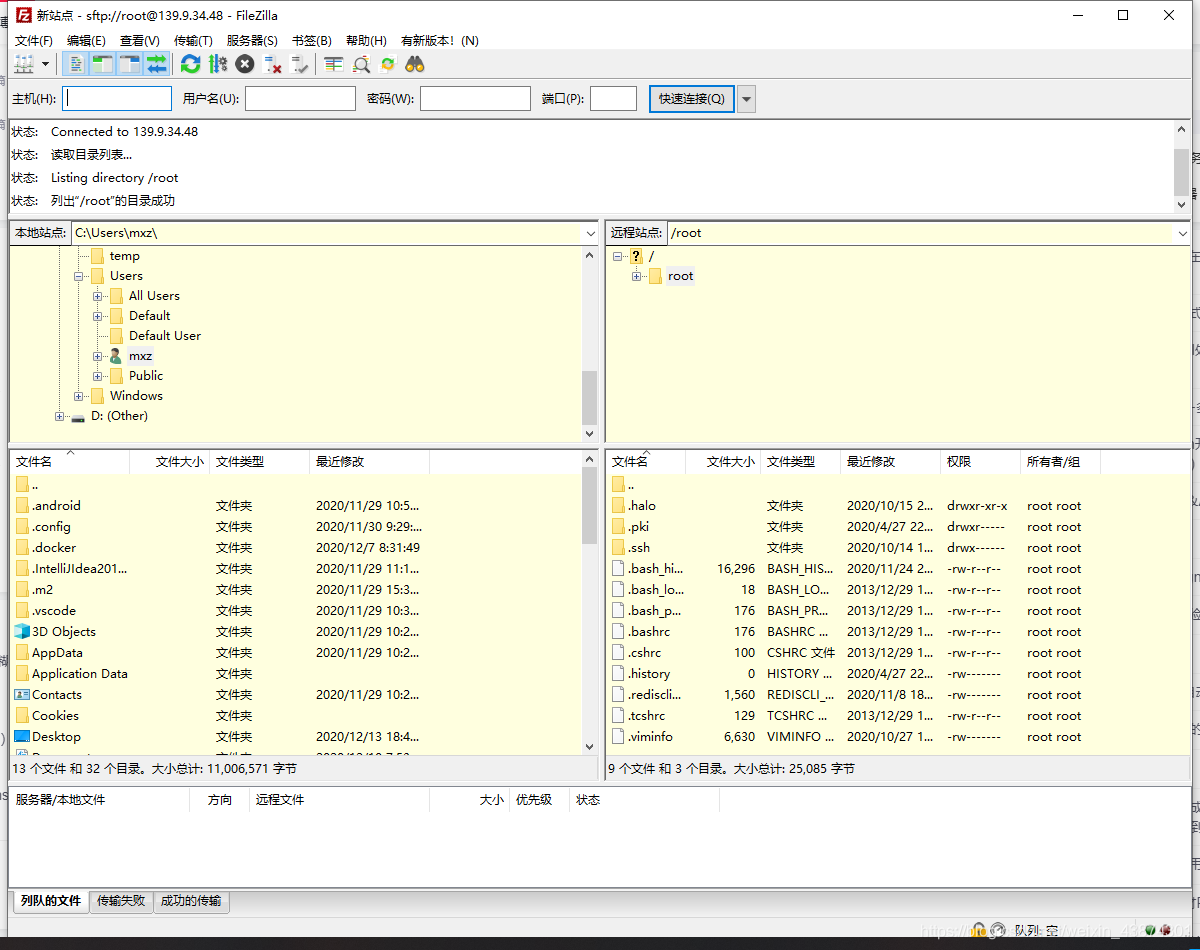Open the 查看(V) menu
Viewport: 1200px width, 950px height.
pos(140,41)
